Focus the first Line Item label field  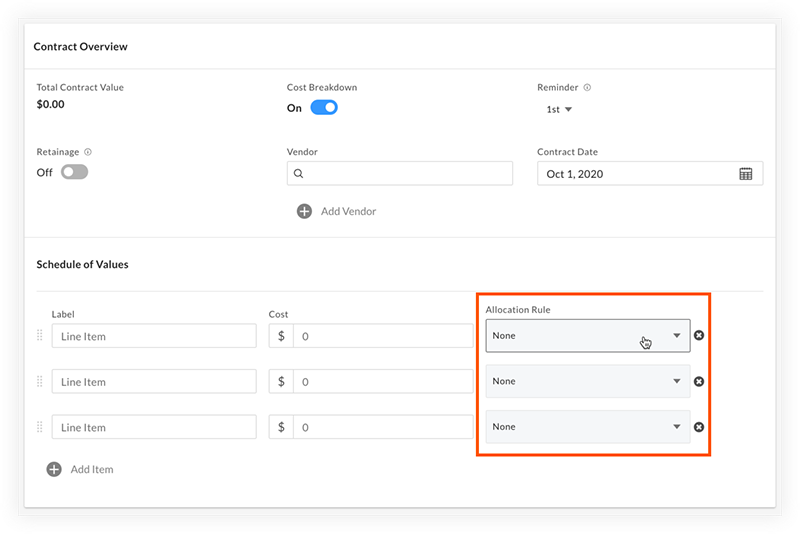[154, 336]
